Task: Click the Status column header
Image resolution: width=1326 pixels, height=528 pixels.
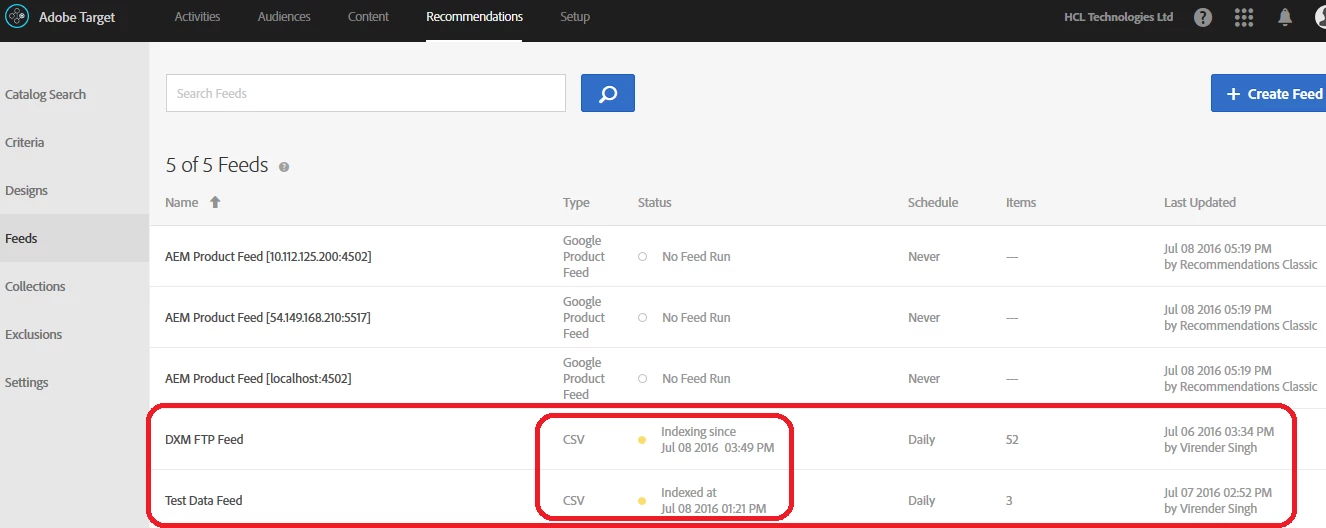Action: tap(655, 202)
